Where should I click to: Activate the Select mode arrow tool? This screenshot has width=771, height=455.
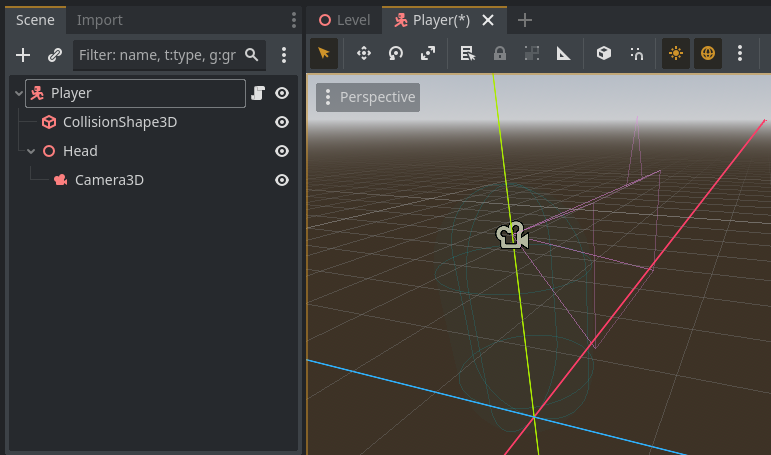324,53
